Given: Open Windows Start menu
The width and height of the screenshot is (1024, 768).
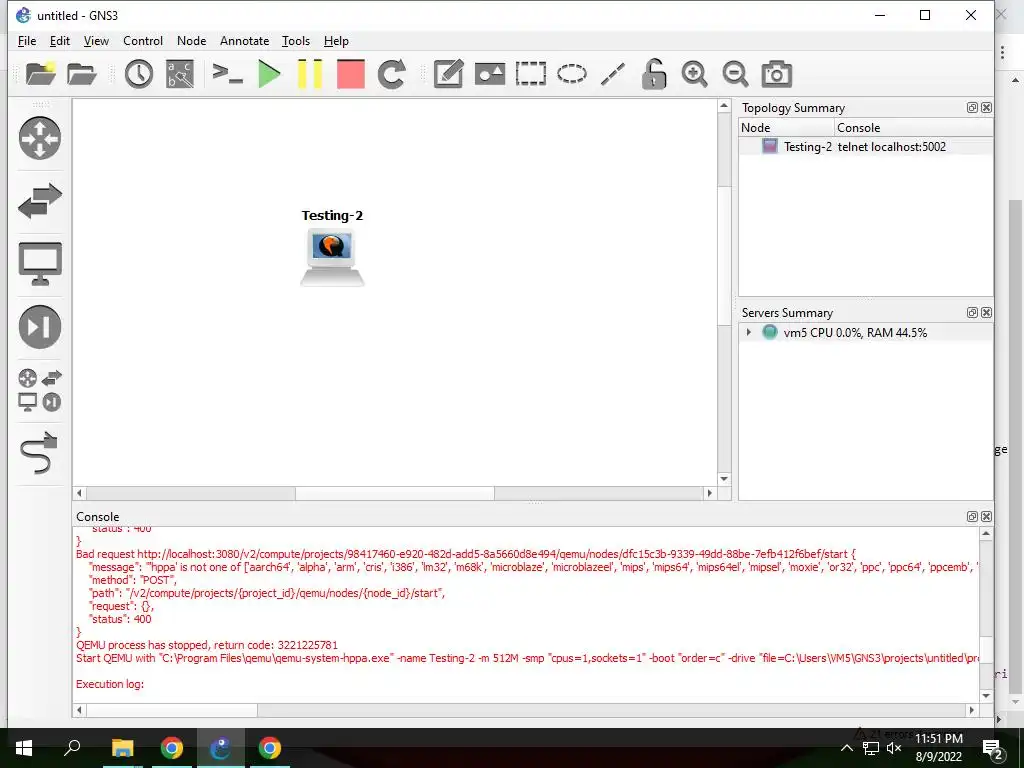Looking at the screenshot, I should (x=24, y=748).
